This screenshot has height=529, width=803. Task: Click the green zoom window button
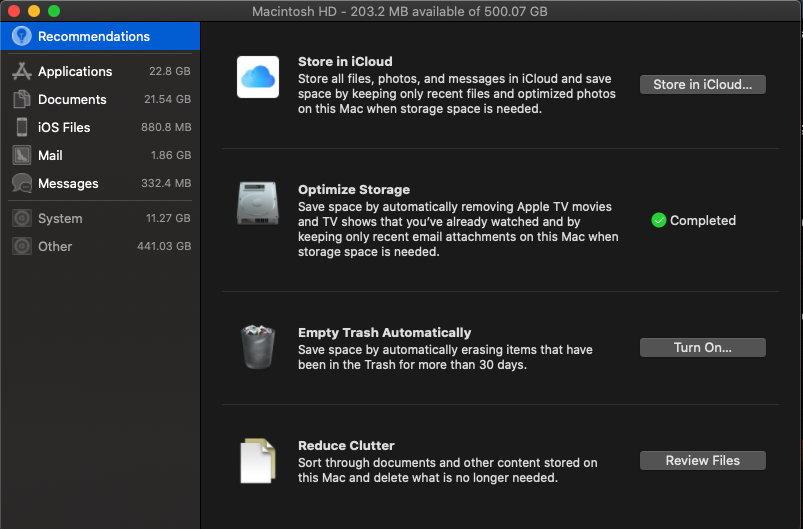pos(54,11)
